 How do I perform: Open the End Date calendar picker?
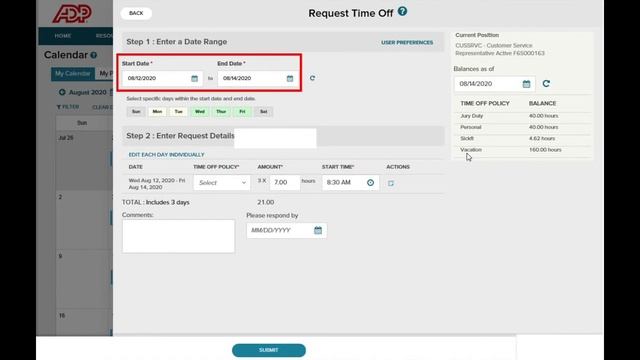[290, 78]
